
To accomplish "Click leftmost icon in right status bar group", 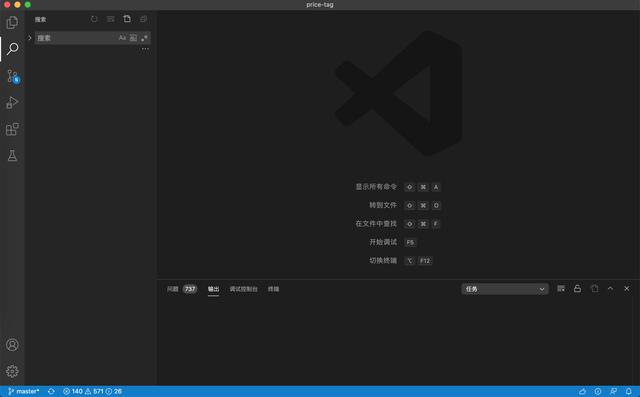I will pyautogui.click(x=582, y=391).
